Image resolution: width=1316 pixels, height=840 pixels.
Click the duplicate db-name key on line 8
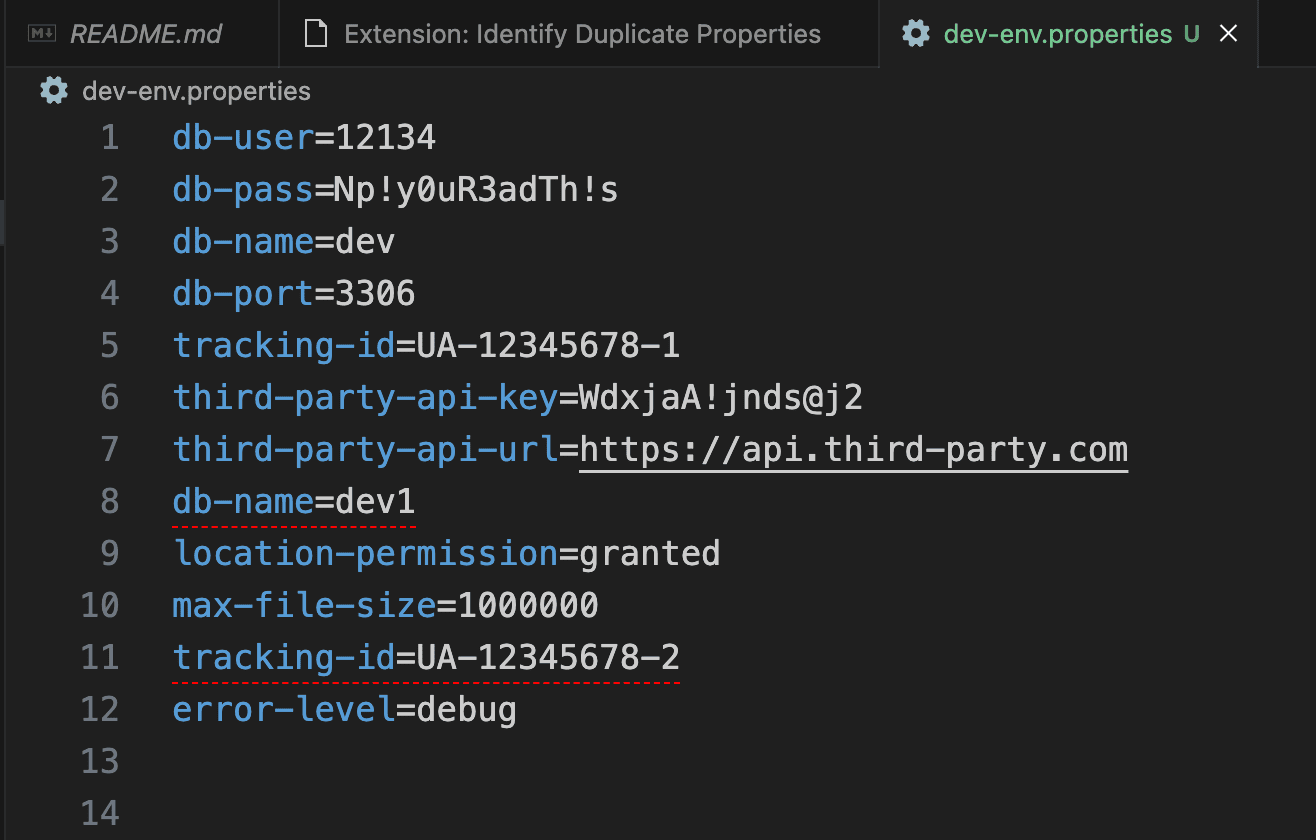click(x=244, y=501)
